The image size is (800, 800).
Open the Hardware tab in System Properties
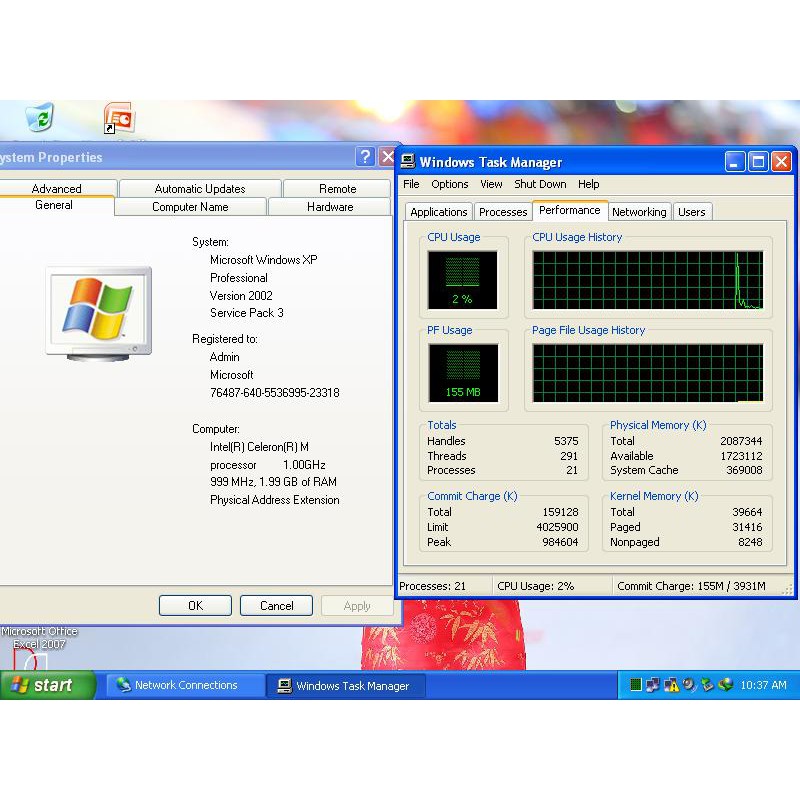point(330,207)
